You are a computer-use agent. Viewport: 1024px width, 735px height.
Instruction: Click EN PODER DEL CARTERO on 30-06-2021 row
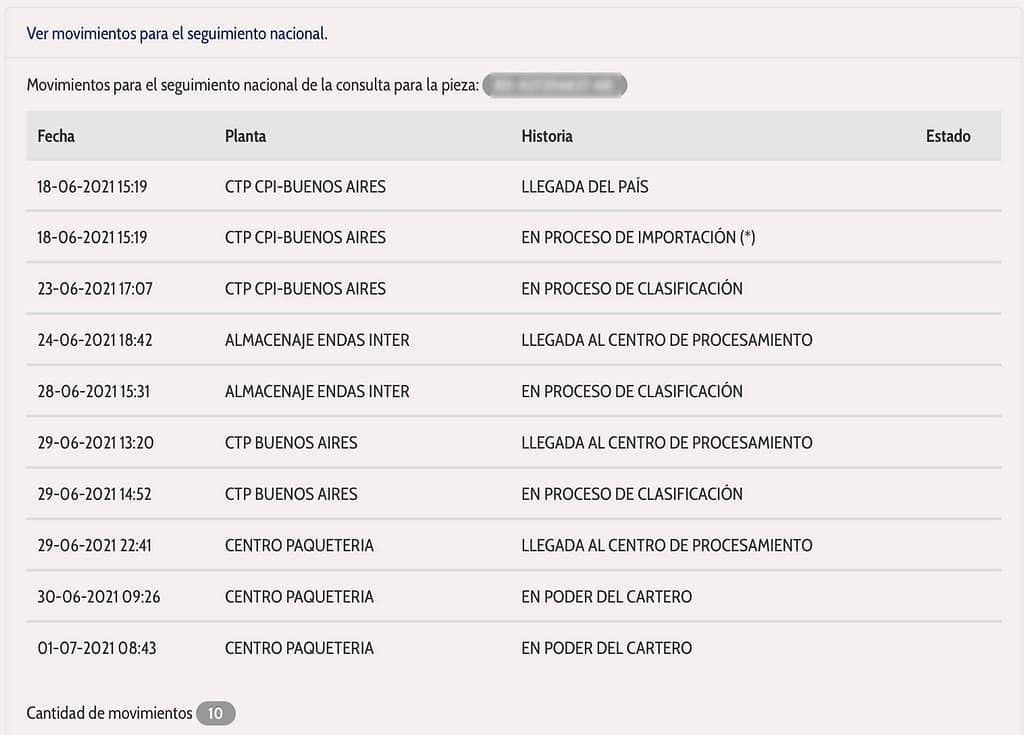(607, 596)
